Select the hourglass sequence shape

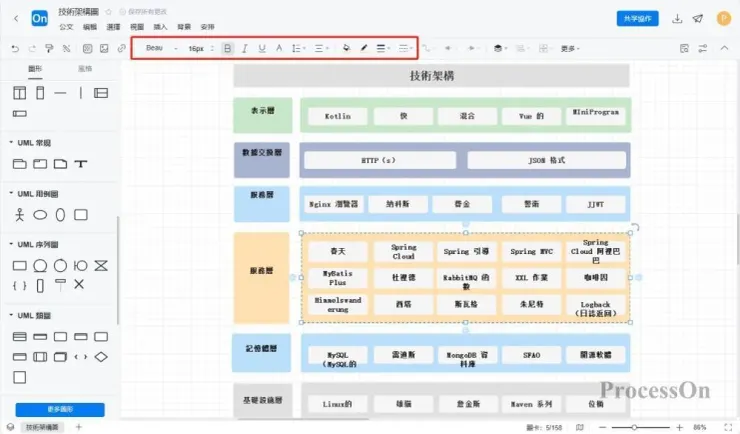click(x=101, y=266)
